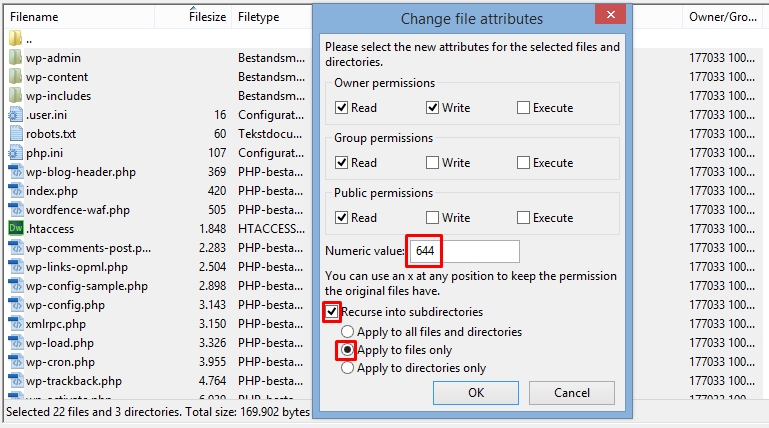Choose Apply to directories only option
The image size is (769, 428).
(347, 368)
